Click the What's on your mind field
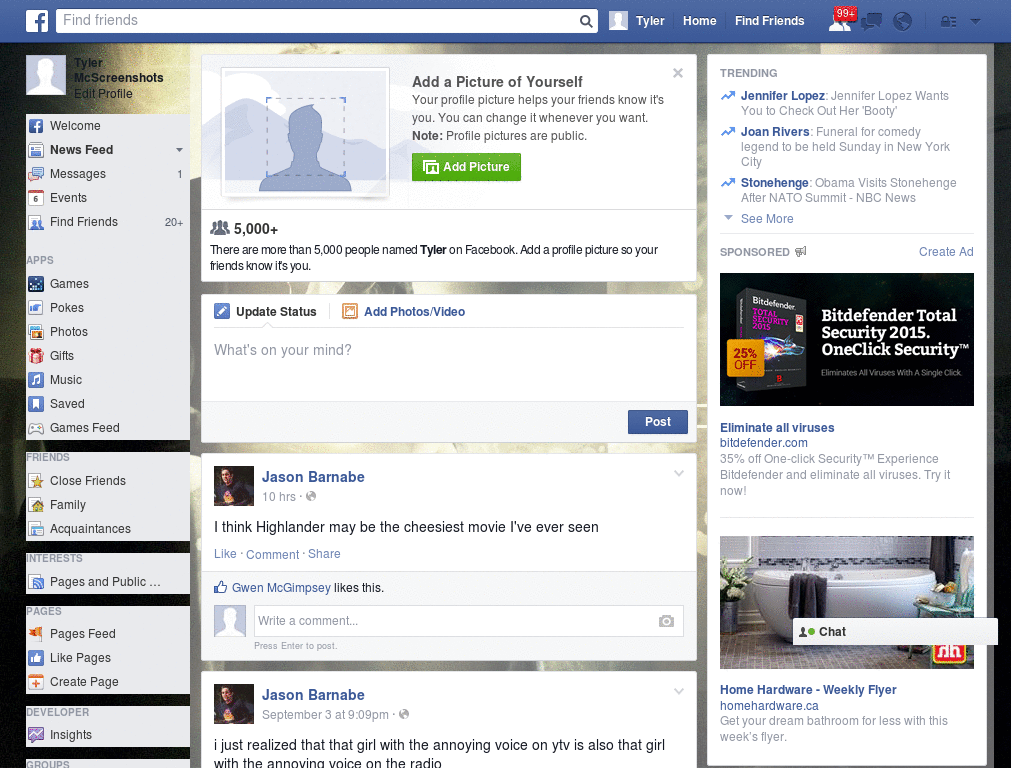The image size is (1024, 768). 449,363
